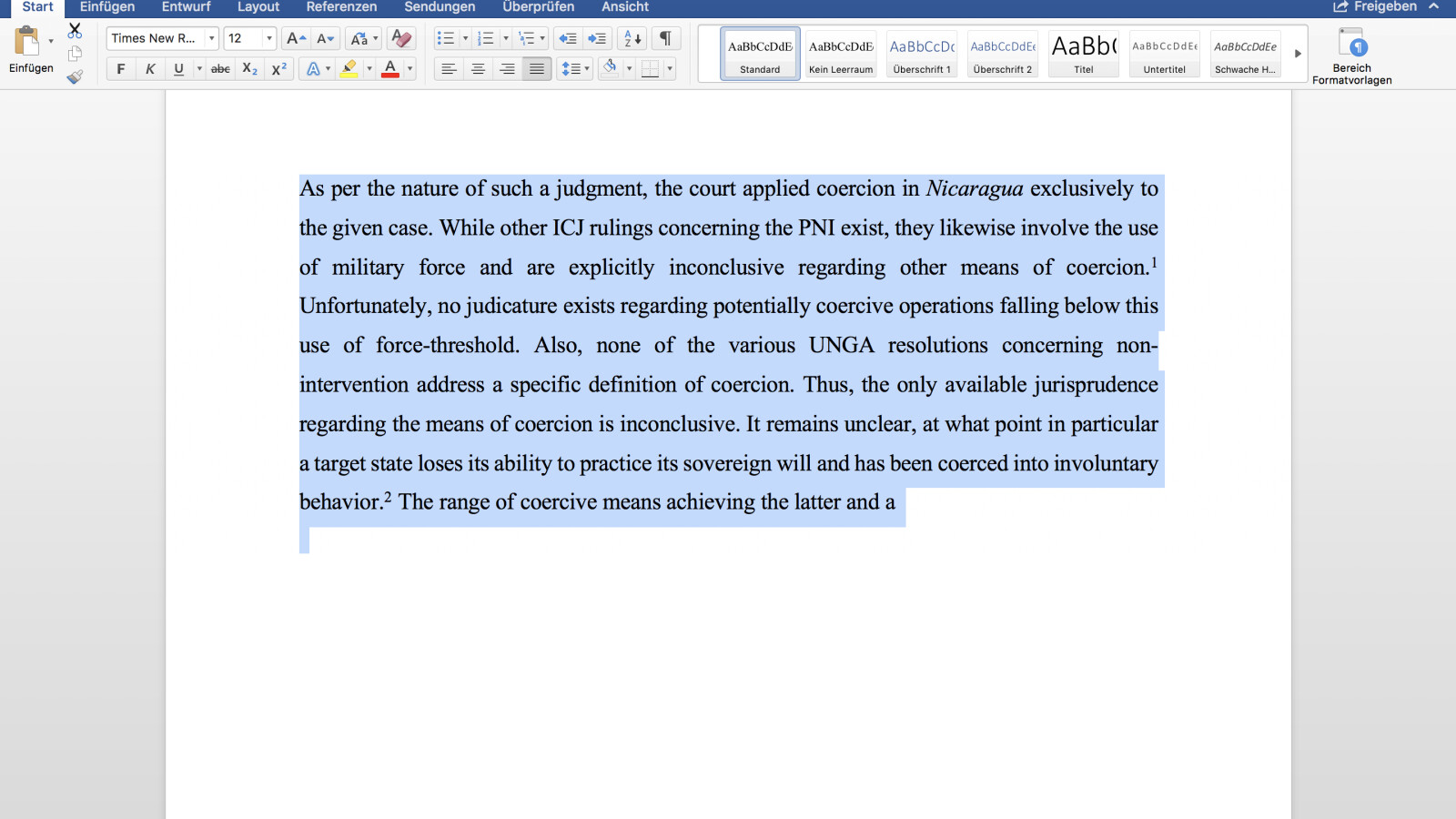Align text right

(507, 69)
